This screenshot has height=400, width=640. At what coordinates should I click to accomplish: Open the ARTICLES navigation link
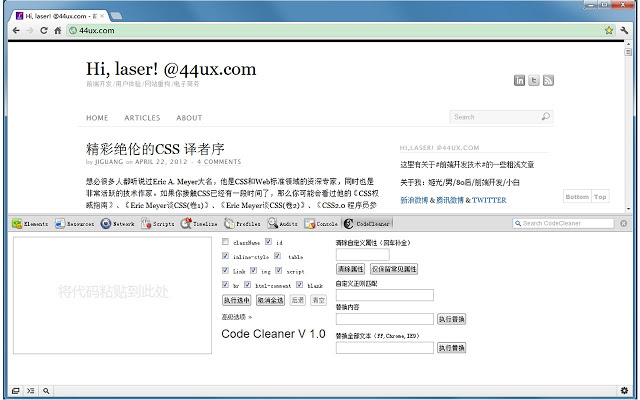[142, 118]
